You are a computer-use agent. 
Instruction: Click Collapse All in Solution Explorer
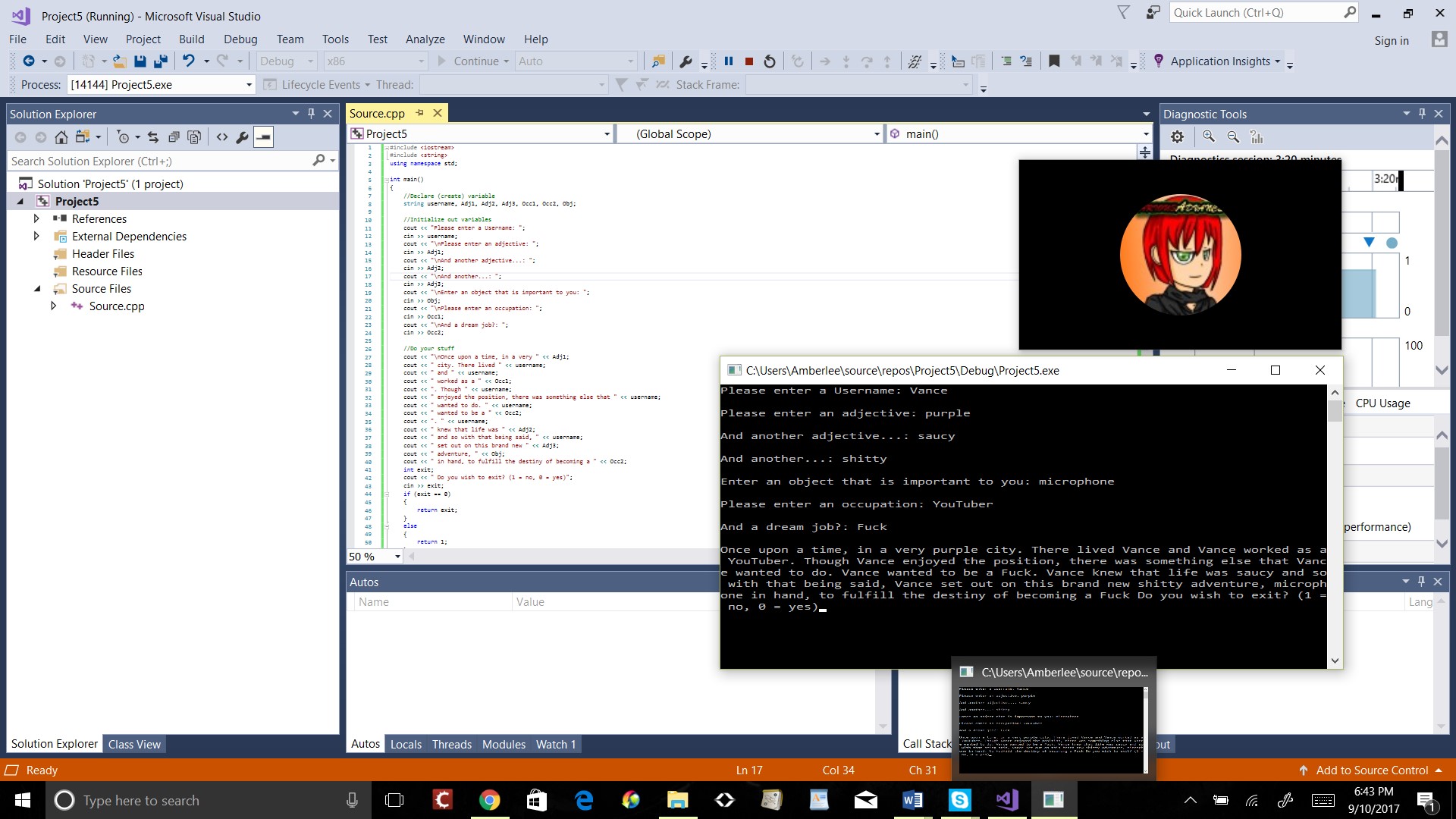click(x=174, y=137)
